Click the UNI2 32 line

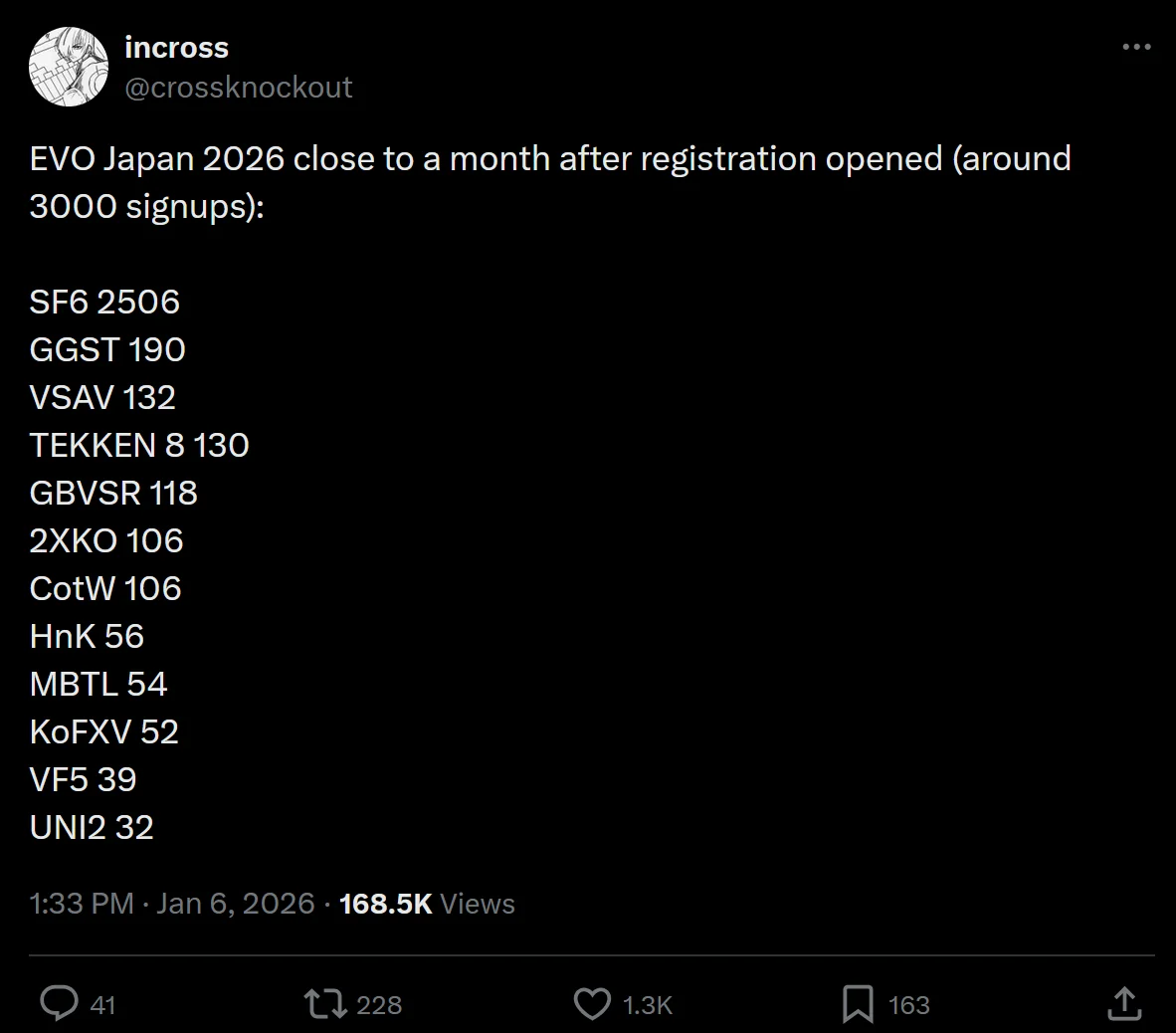(92, 827)
